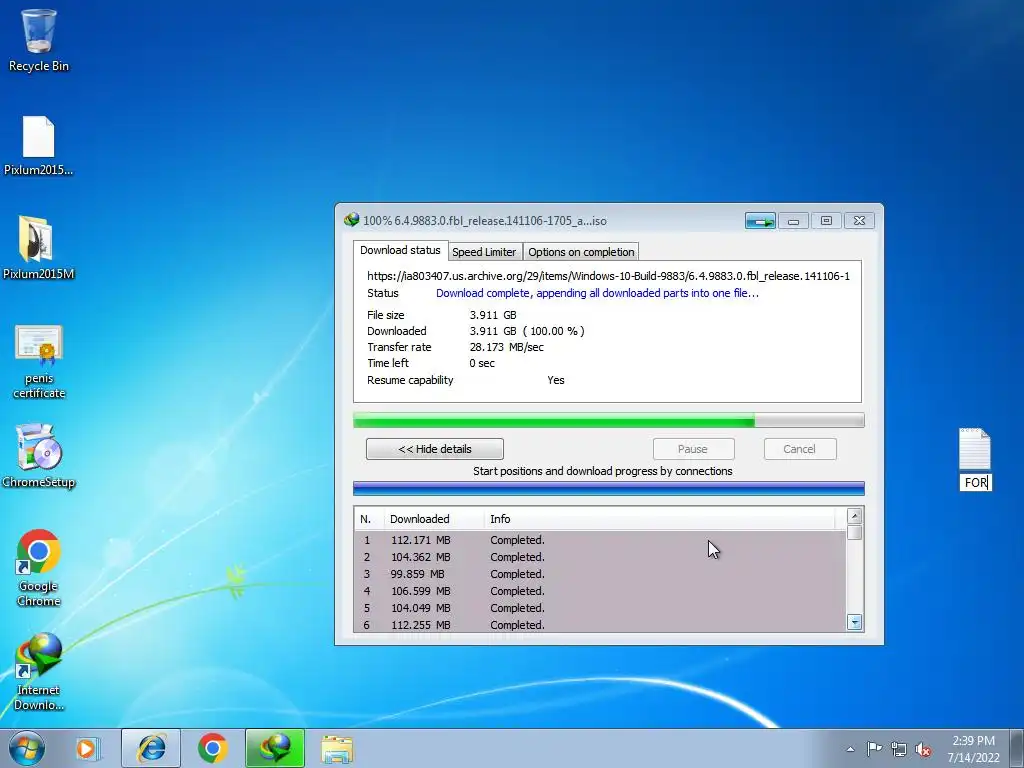Select the Google Chrome desktop shortcut
1024x768 pixels.
(39, 567)
